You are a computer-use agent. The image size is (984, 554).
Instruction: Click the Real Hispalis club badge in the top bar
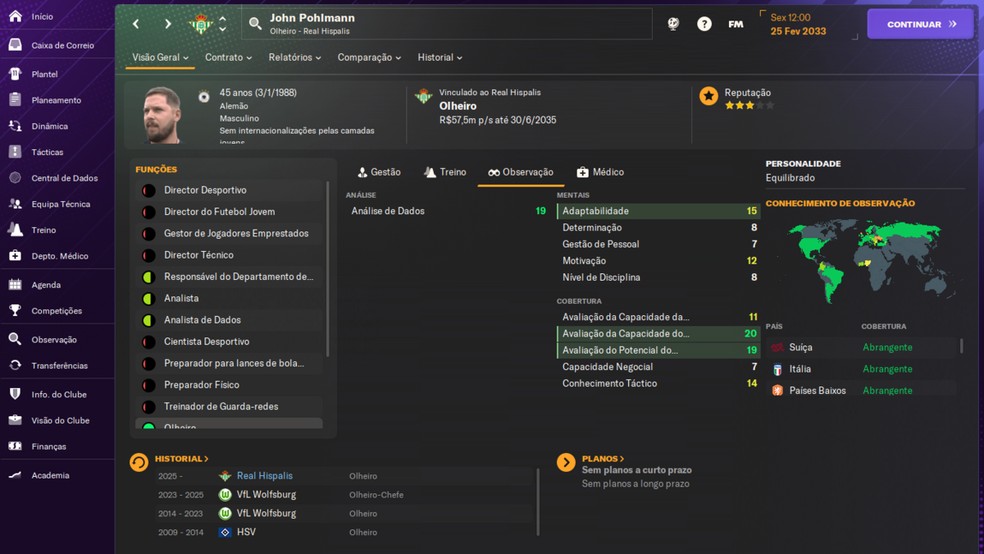click(200, 24)
